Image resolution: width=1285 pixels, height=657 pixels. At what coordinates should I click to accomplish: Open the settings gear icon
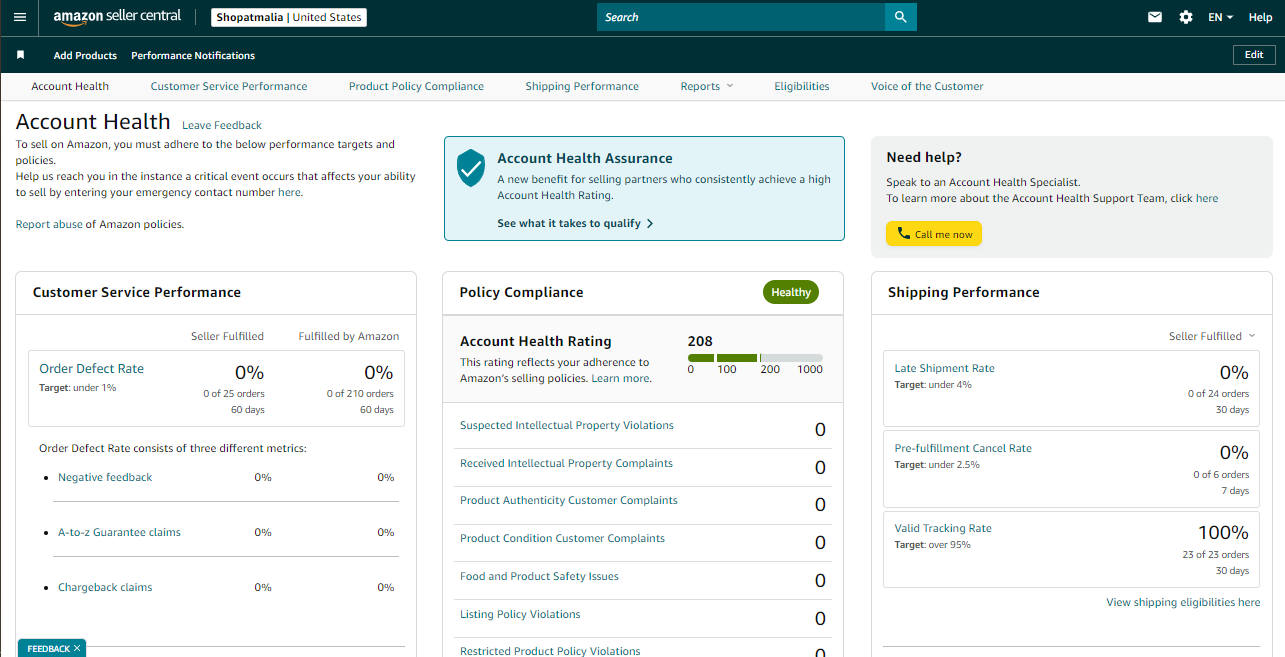pyautogui.click(x=1186, y=17)
